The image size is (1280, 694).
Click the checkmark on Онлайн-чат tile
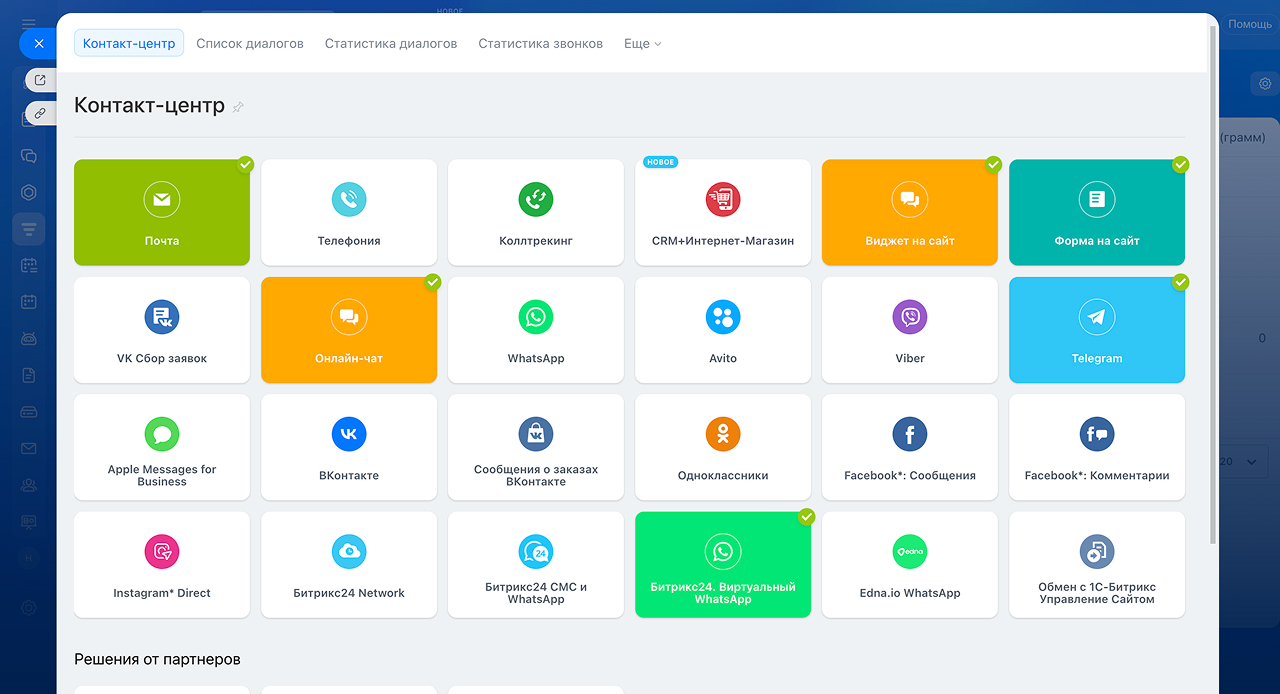[432, 282]
